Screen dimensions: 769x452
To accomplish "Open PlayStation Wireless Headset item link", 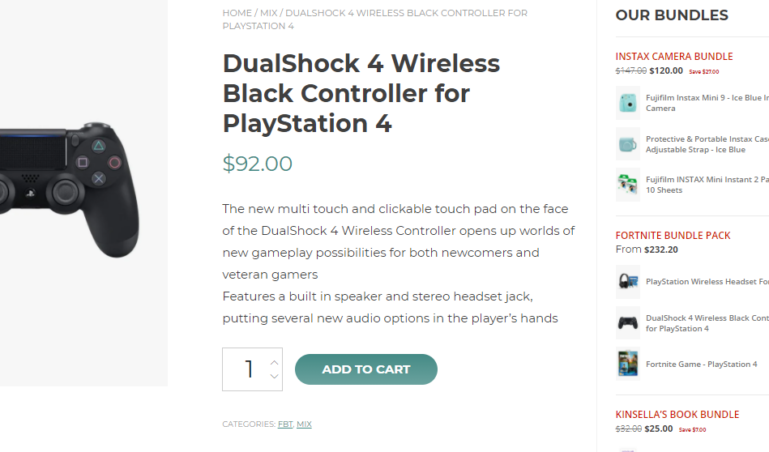I will point(707,281).
